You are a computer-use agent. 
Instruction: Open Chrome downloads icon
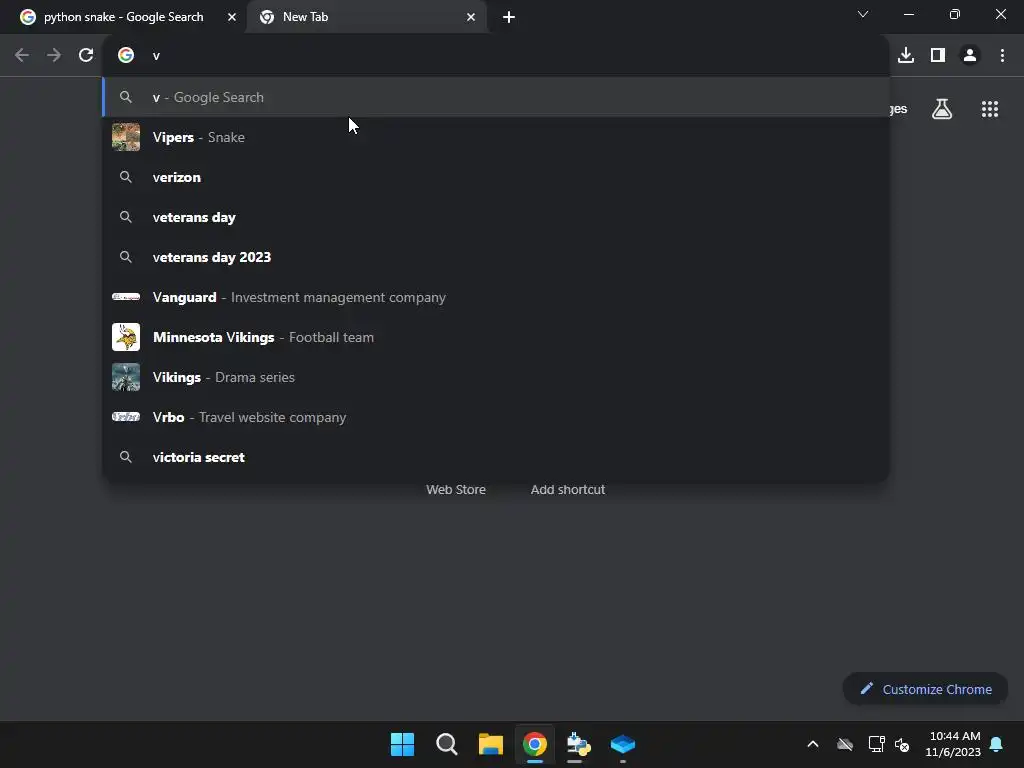(x=906, y=56)
